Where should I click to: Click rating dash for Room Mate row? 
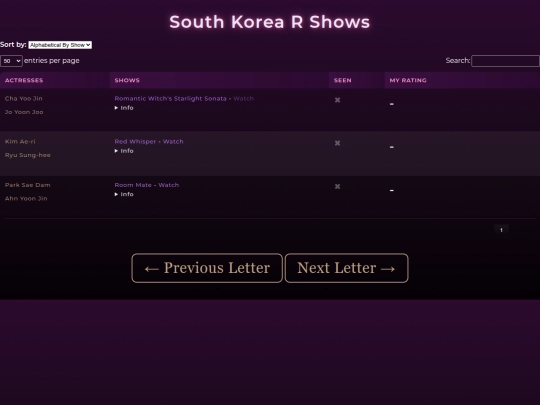click(392, 190)
